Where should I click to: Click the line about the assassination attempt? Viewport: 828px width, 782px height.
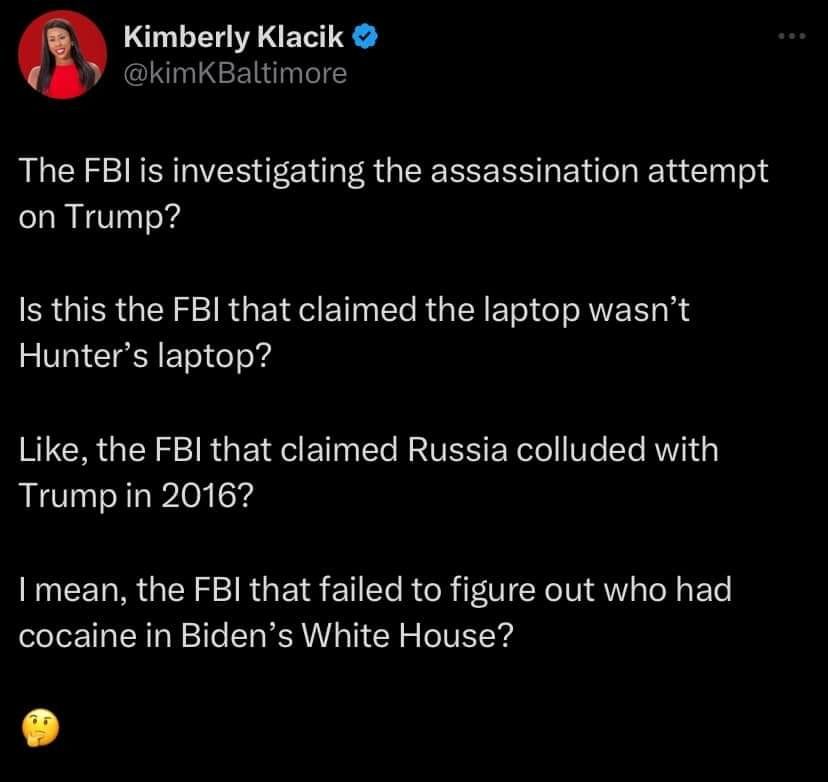click(x=394, y=171)
